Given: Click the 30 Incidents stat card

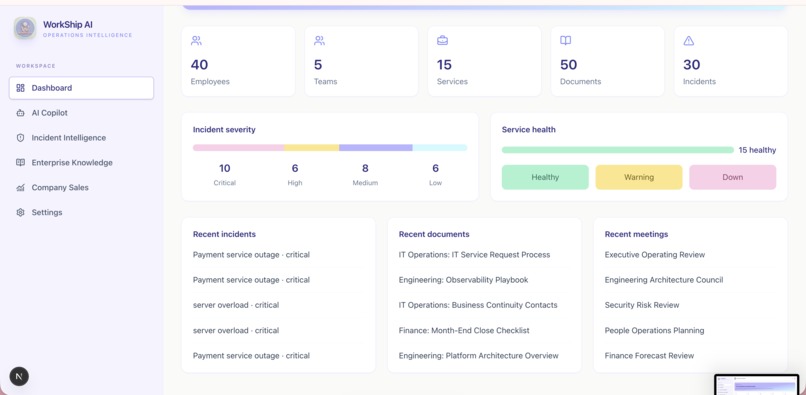Looking at the screenshot, I should point(731,61).
